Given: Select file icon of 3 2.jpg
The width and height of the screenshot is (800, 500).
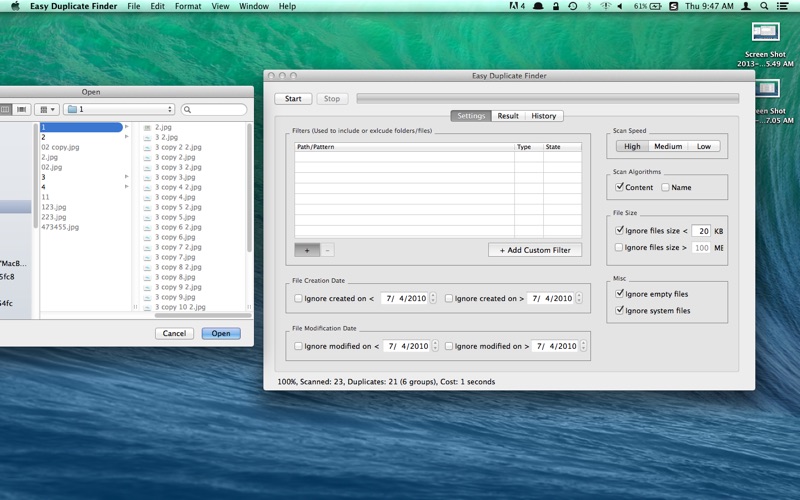Looking at the screenshot, I should click(147, 137).
